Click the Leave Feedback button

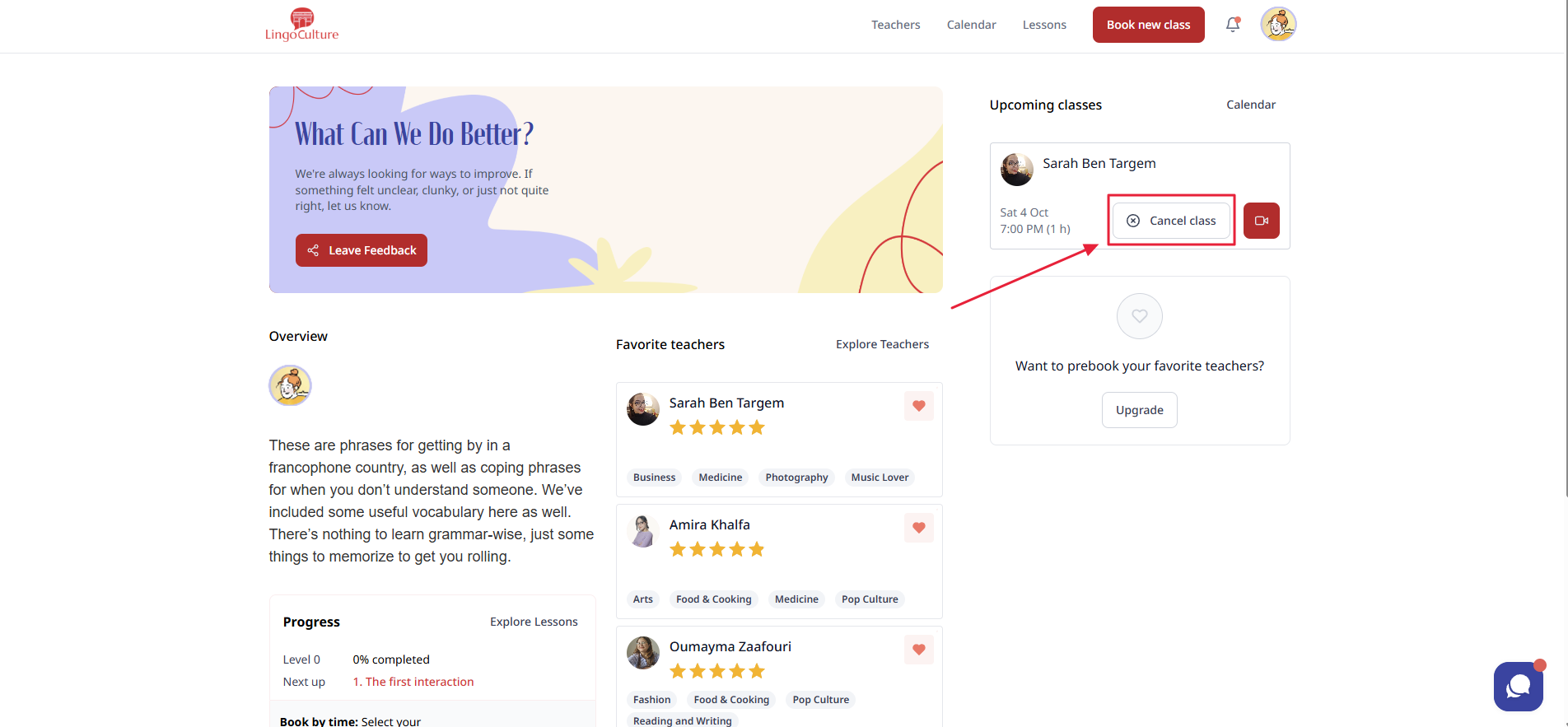[x=361, y=250]
